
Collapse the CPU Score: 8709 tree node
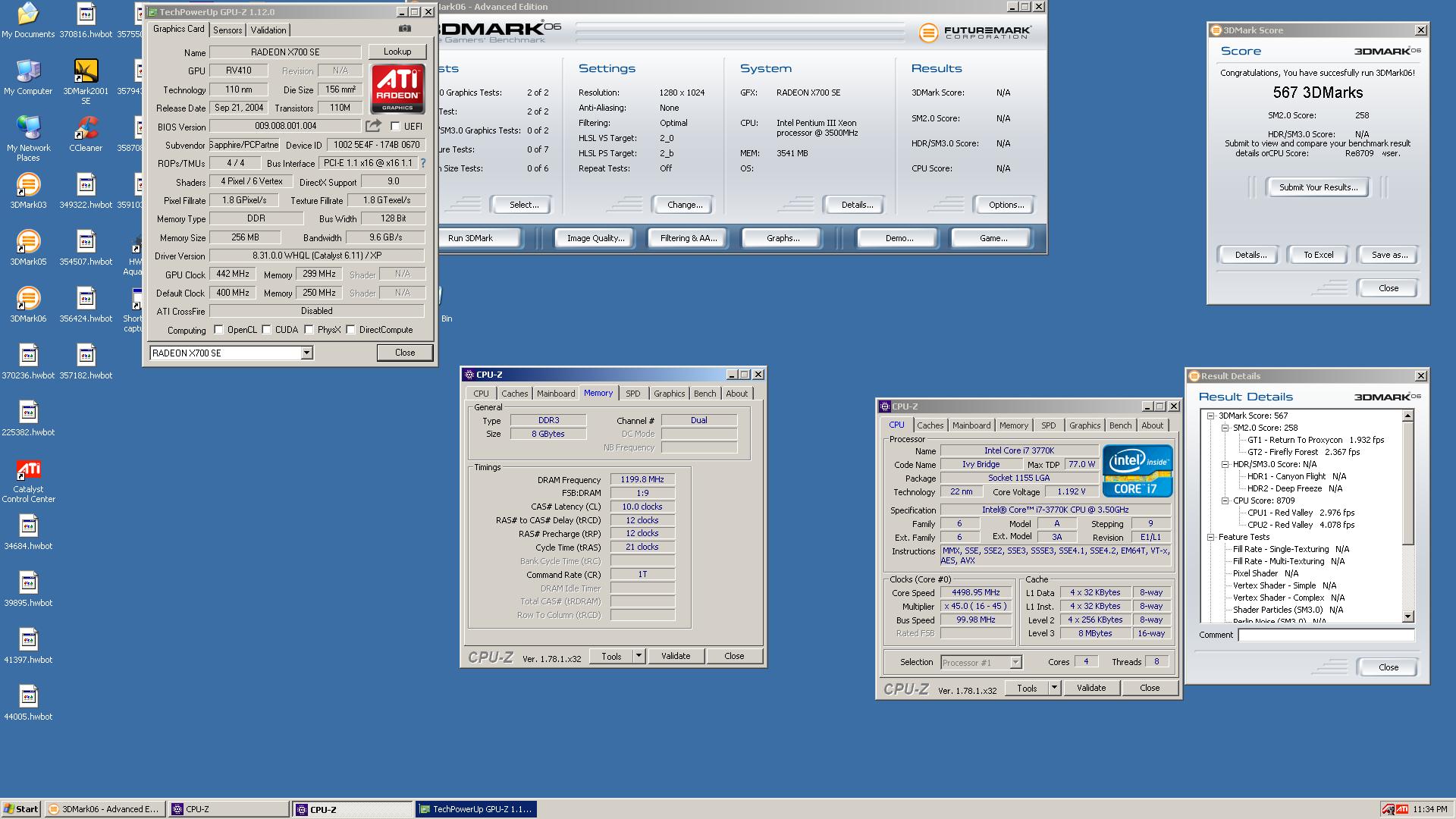[1225, 500]
